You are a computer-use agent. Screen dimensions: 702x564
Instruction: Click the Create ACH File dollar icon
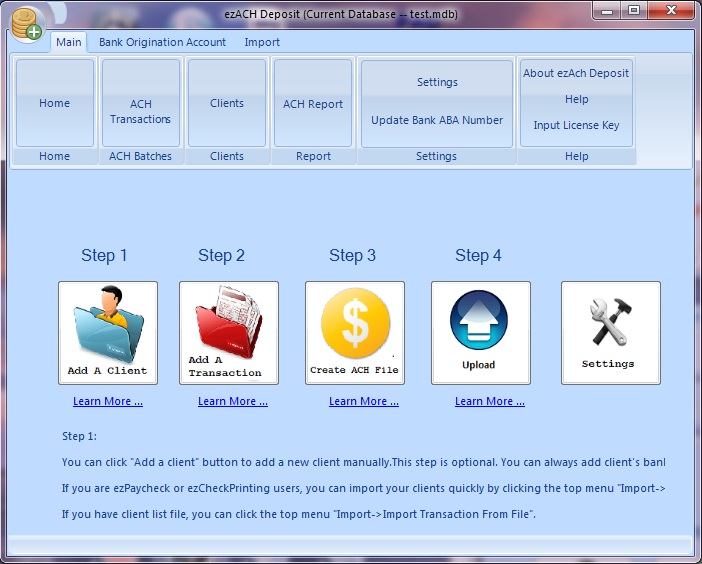click(x=354, y=332)
